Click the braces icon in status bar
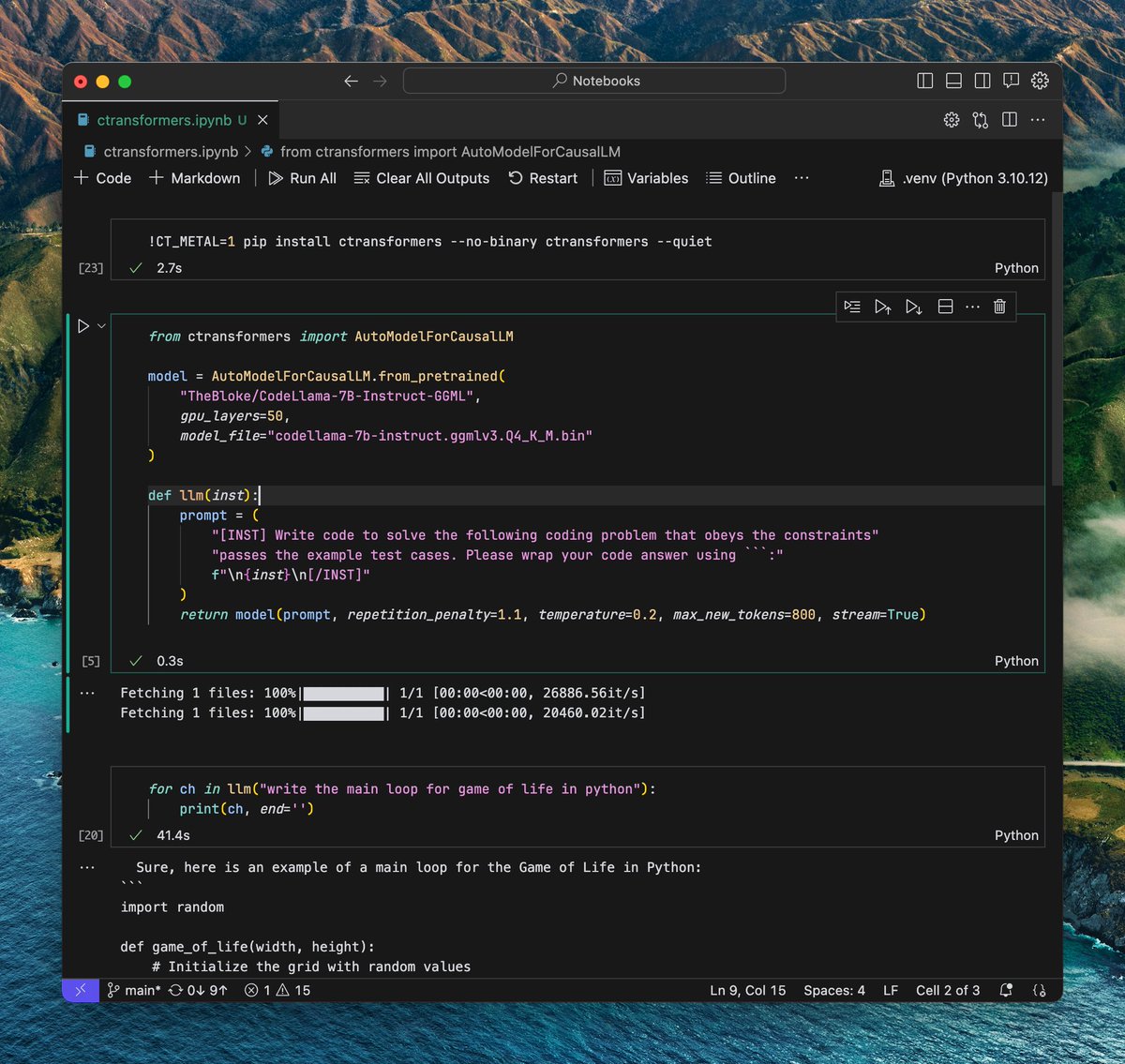Viewport: 1125px width, 1064px height. (x=1039, y=990)
